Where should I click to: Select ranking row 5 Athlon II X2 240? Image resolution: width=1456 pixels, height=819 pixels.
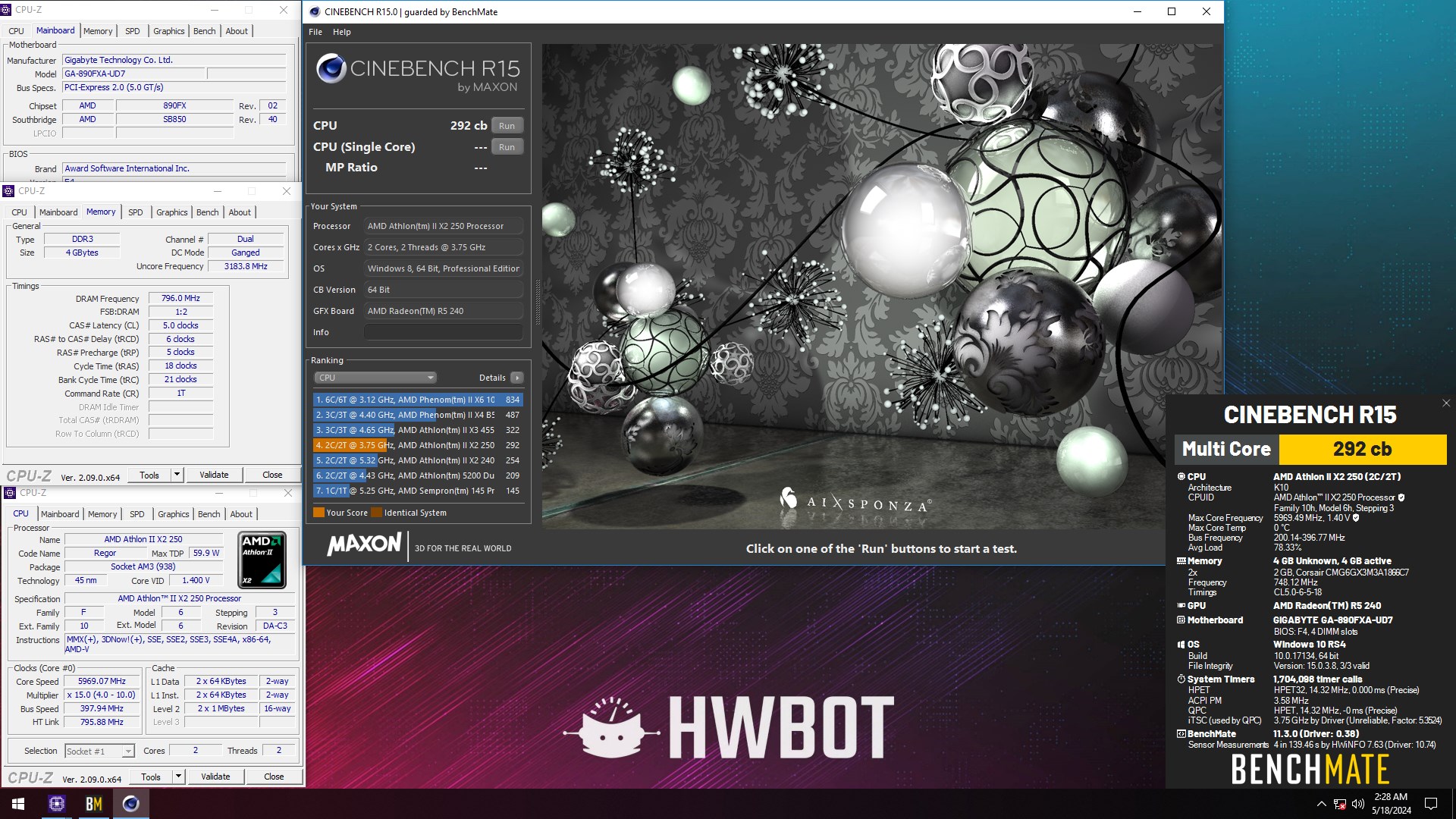418,460
